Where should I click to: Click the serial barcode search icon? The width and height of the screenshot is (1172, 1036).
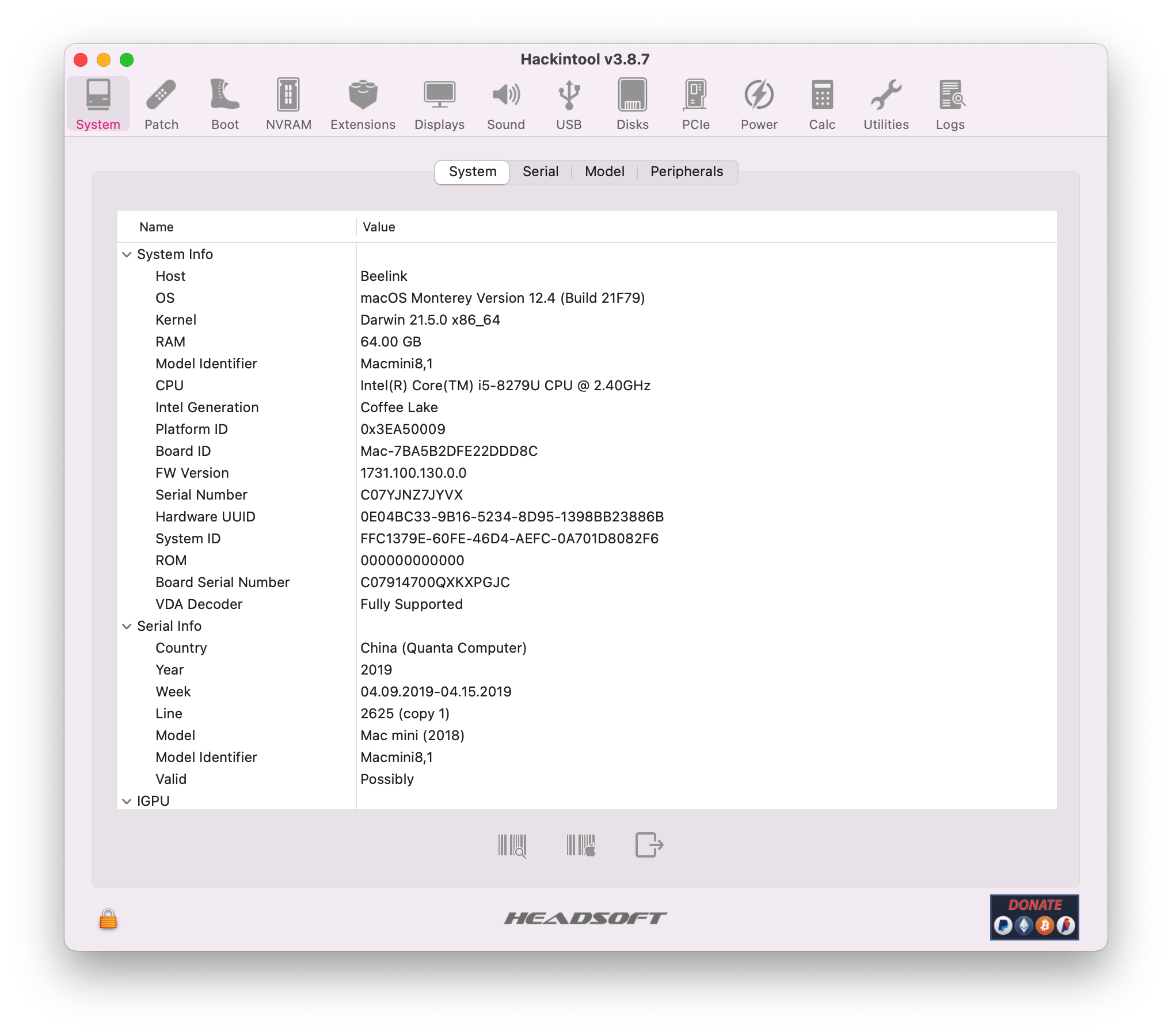click(512, 845)
